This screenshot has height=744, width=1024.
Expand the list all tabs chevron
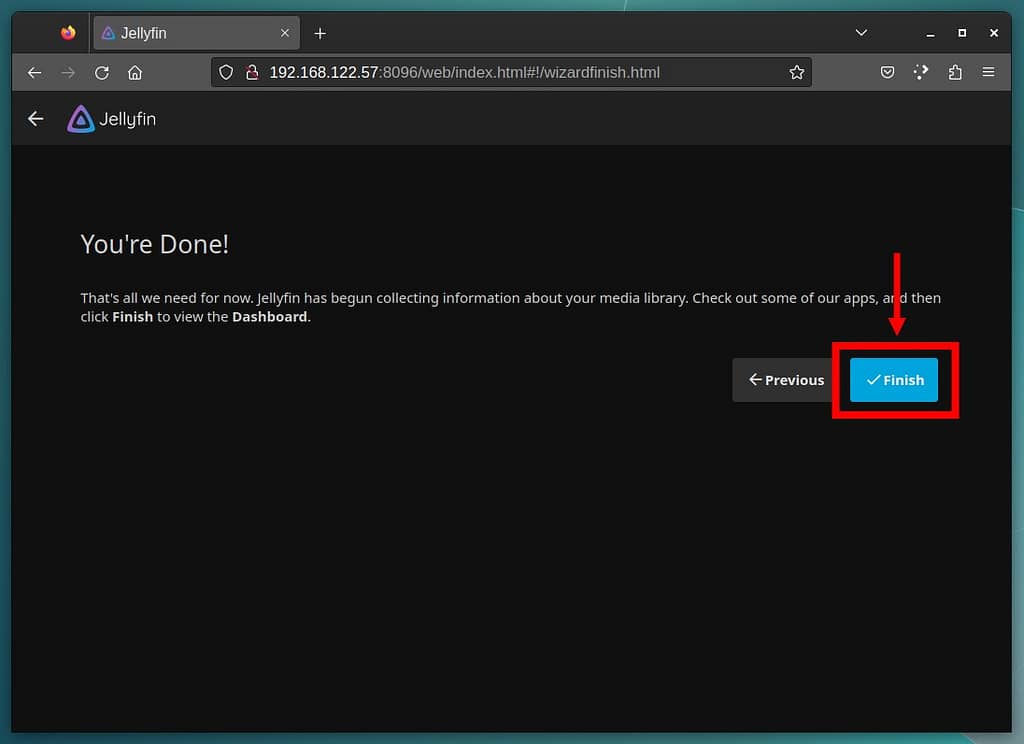pos(861,33)
